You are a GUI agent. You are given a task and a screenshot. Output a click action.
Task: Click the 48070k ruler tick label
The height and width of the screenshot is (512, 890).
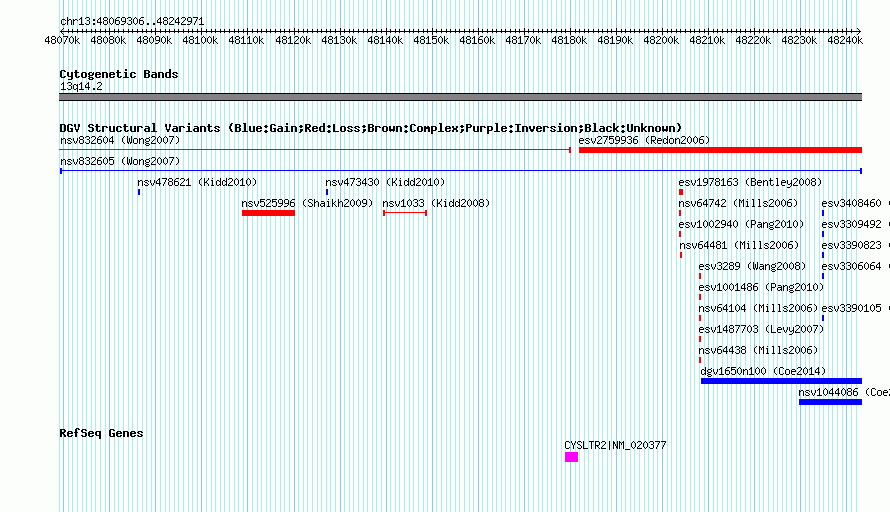62,40
